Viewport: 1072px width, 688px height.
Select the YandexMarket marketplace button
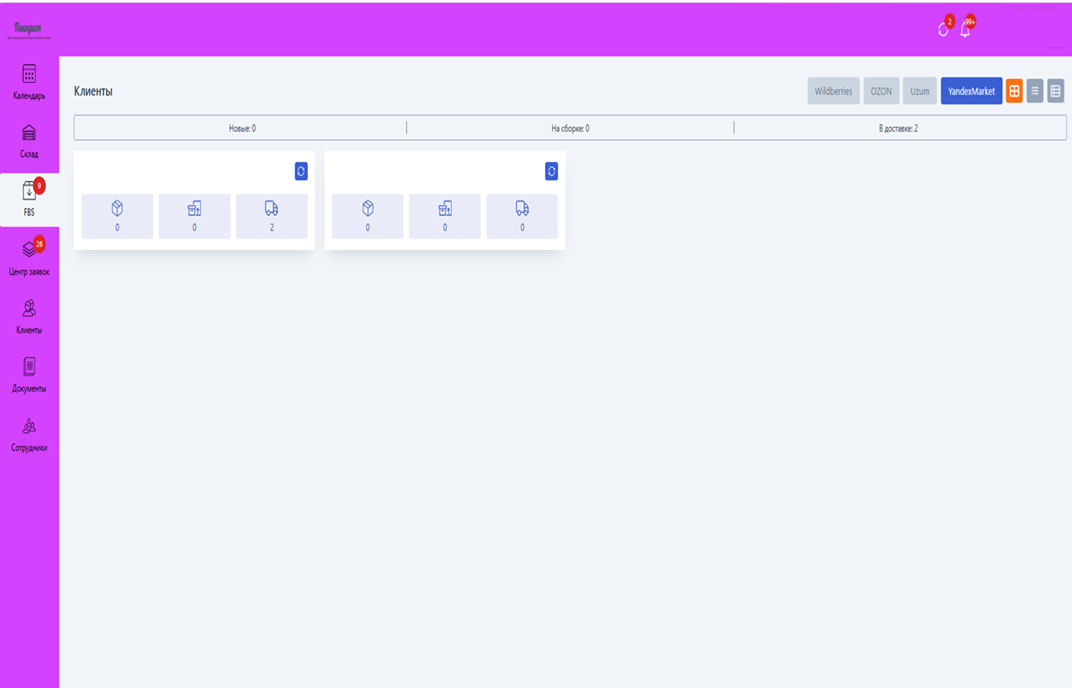pos(971,91)
